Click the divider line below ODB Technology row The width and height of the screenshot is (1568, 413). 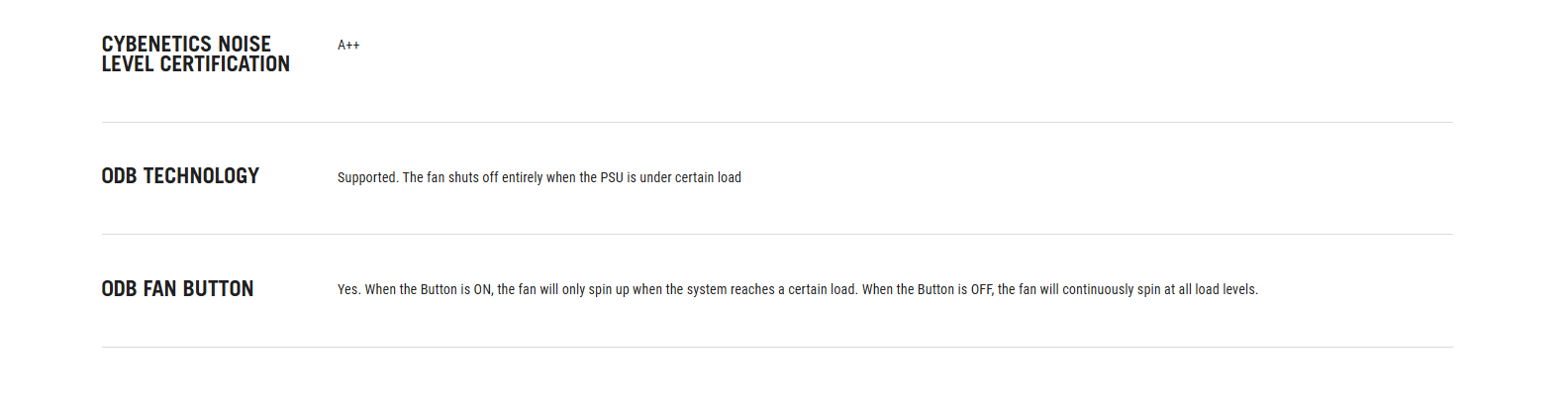pos(777,235)
